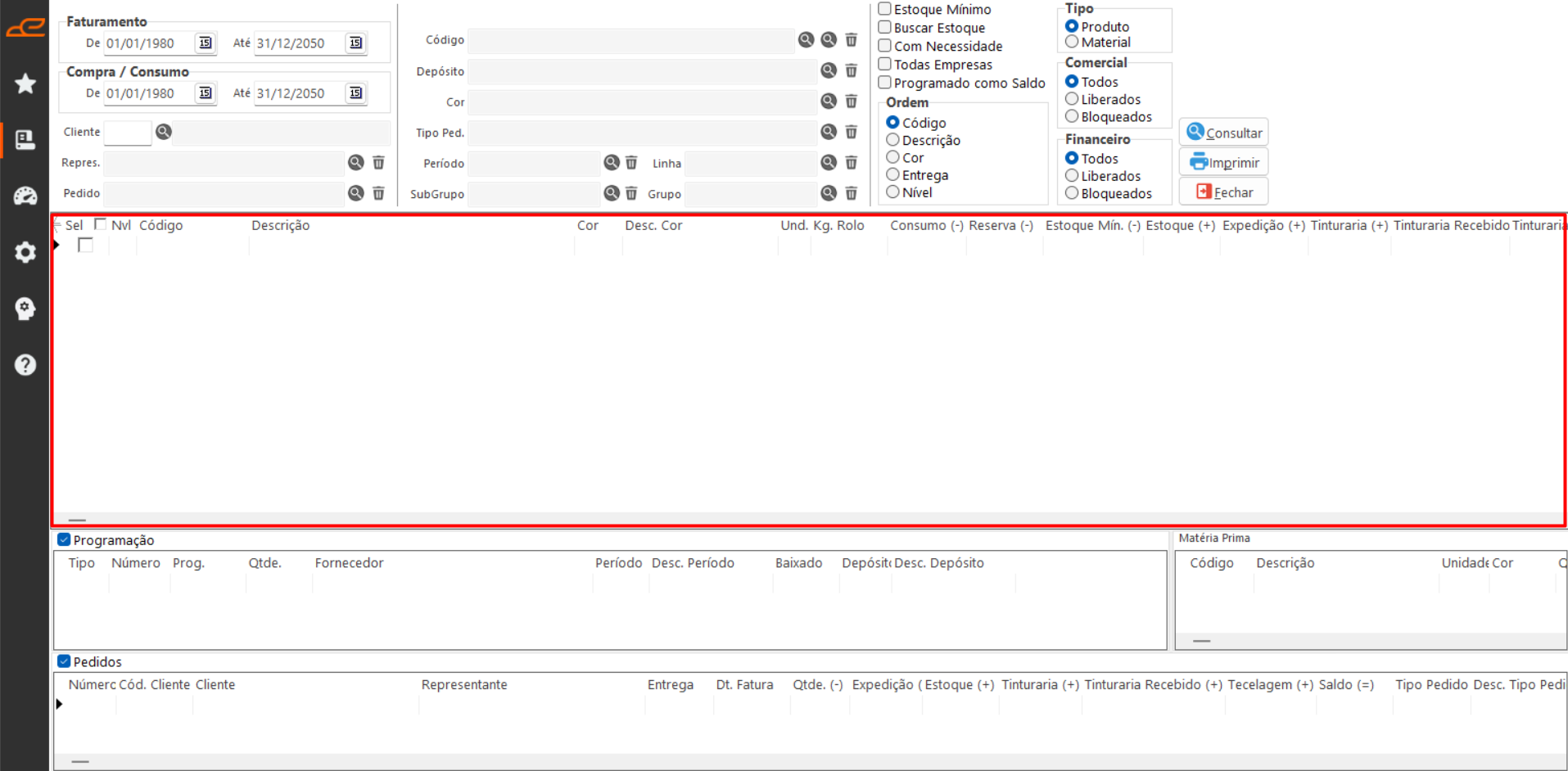Clear the Pedido field using trash icon
The height and width of the screenshot is (771, 1568).
click(x=378, y=193)
